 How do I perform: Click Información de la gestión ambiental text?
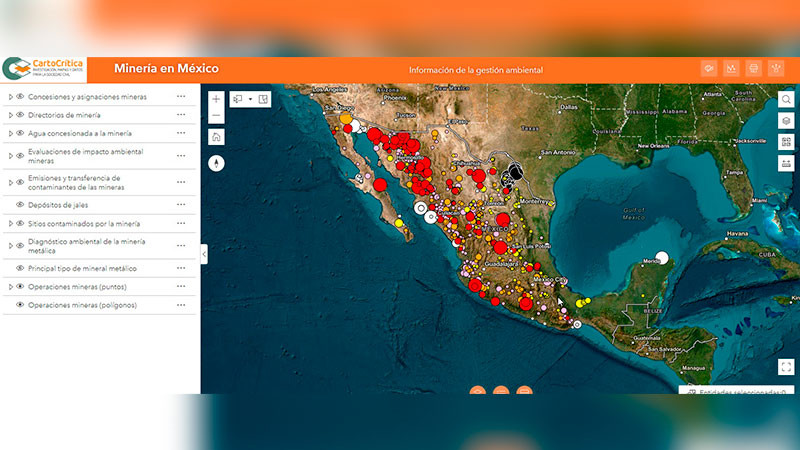tap(476, 70)
